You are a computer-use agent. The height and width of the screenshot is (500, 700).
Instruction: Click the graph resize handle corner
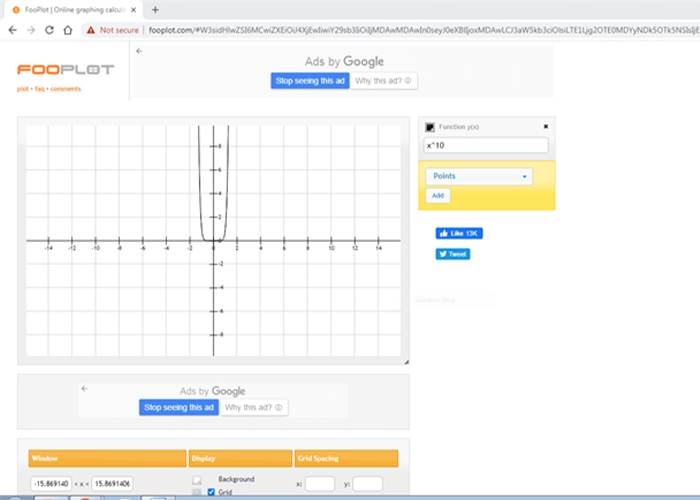pyautogui.click(x=406, y=362)
